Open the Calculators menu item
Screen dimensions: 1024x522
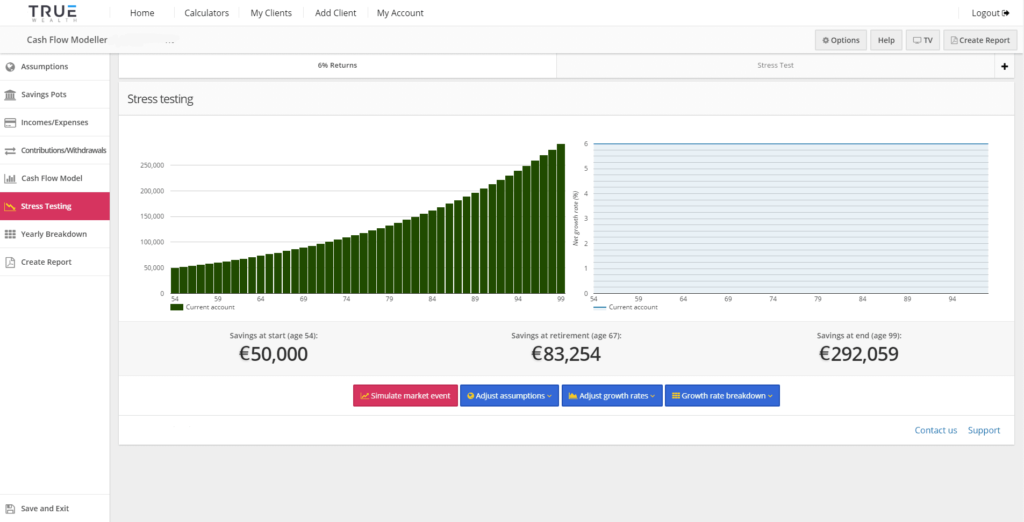pos(206,13)
